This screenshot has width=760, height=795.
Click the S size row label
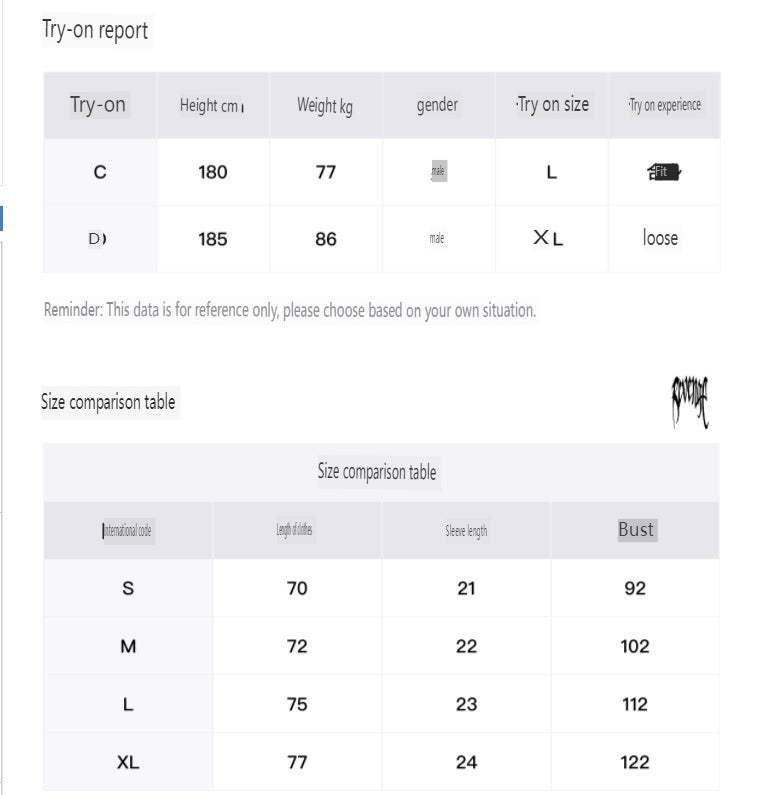click(x=128, y=588)
